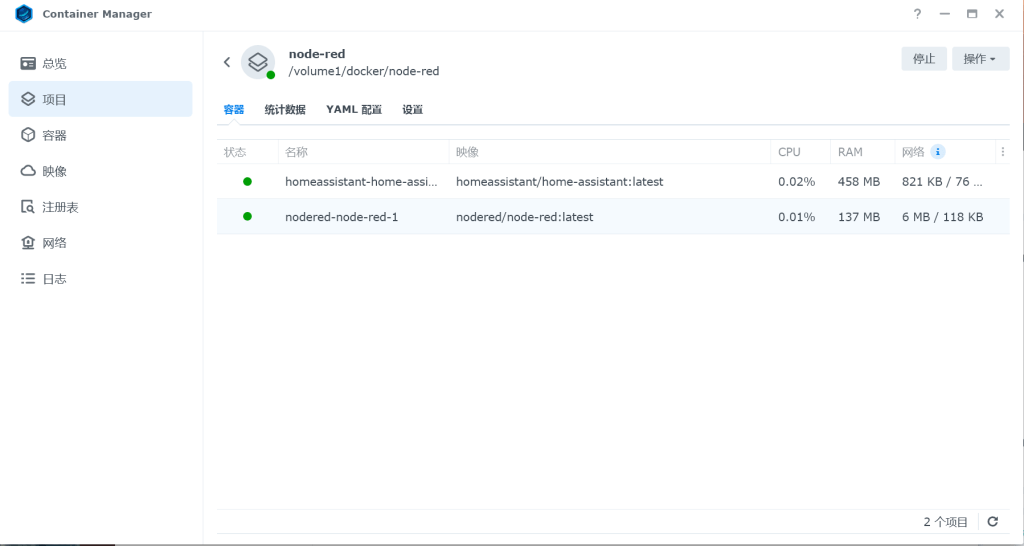Select the homeassistant-home-assi... container name
The width and height of the screenshot is (1024, 546).
click(361, 182)
